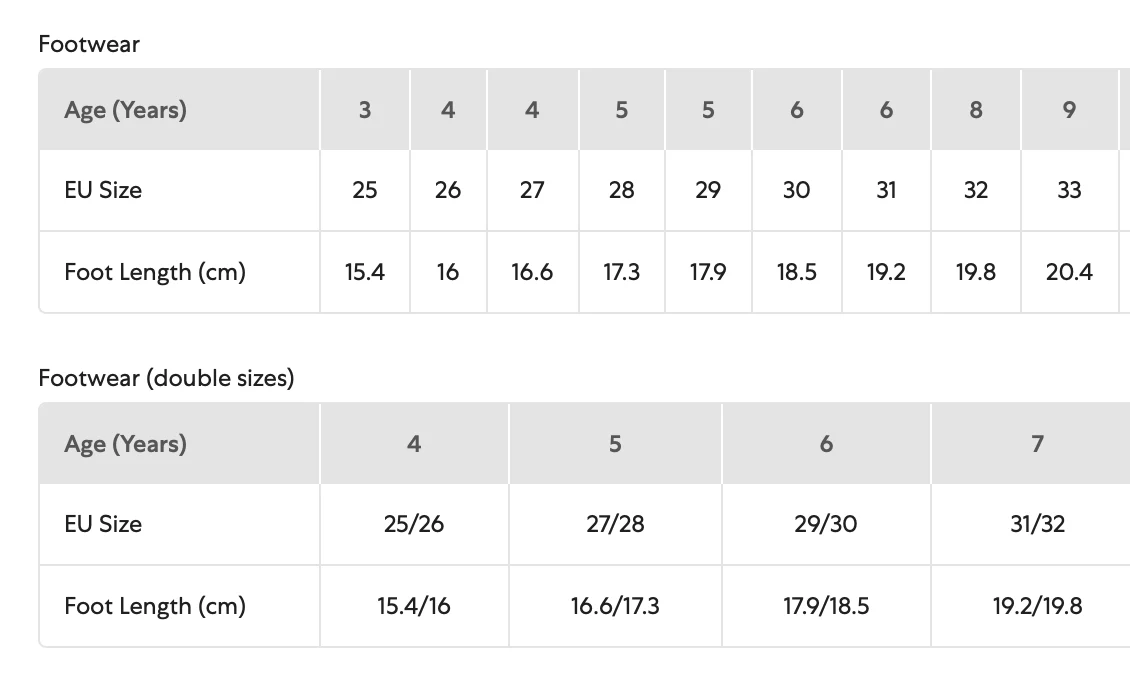
Task: Click age 7 header in double sizes table
Action: click(x=1037, y=444)
